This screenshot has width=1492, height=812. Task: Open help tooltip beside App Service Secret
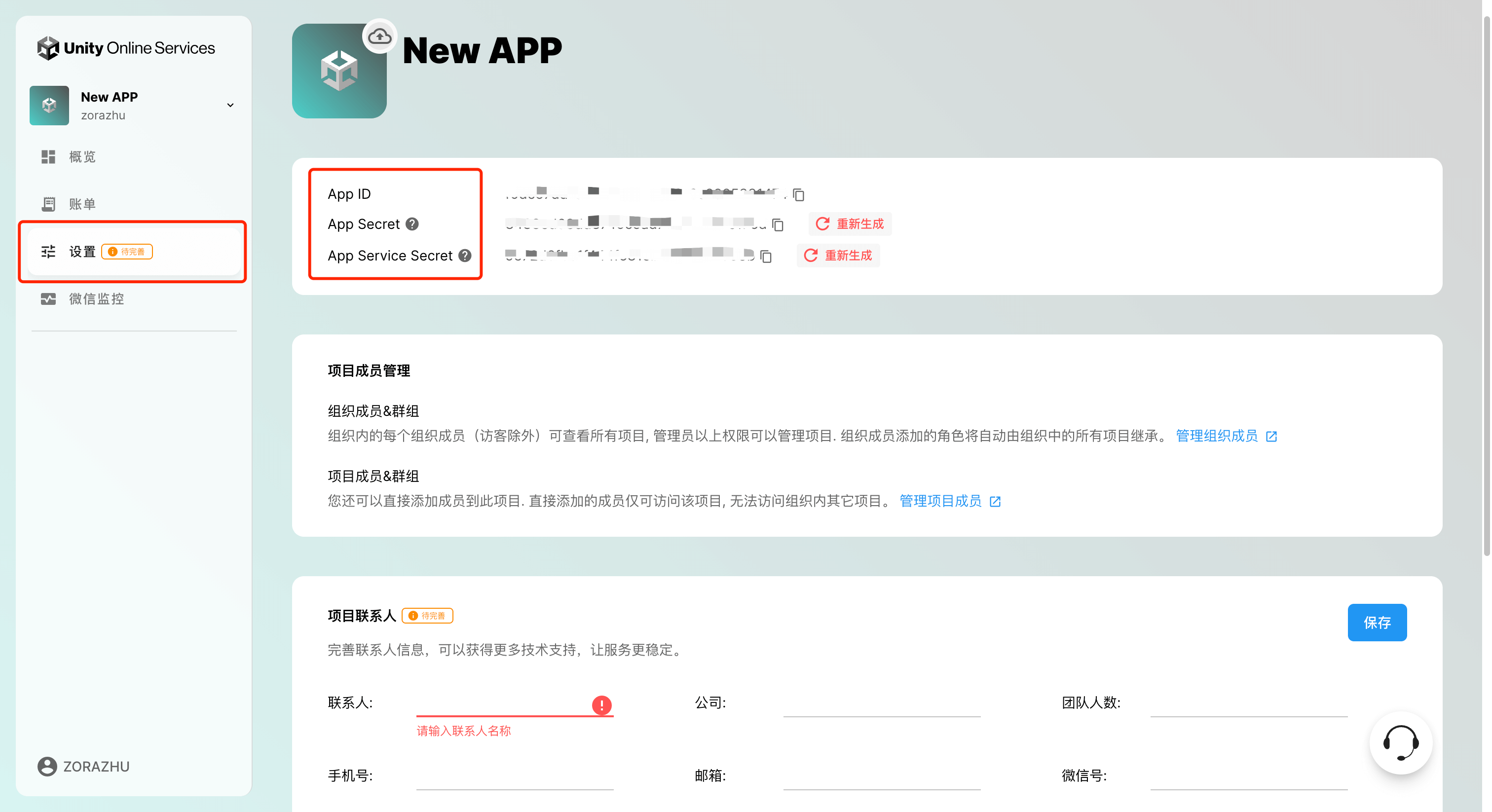click(464, 256)
